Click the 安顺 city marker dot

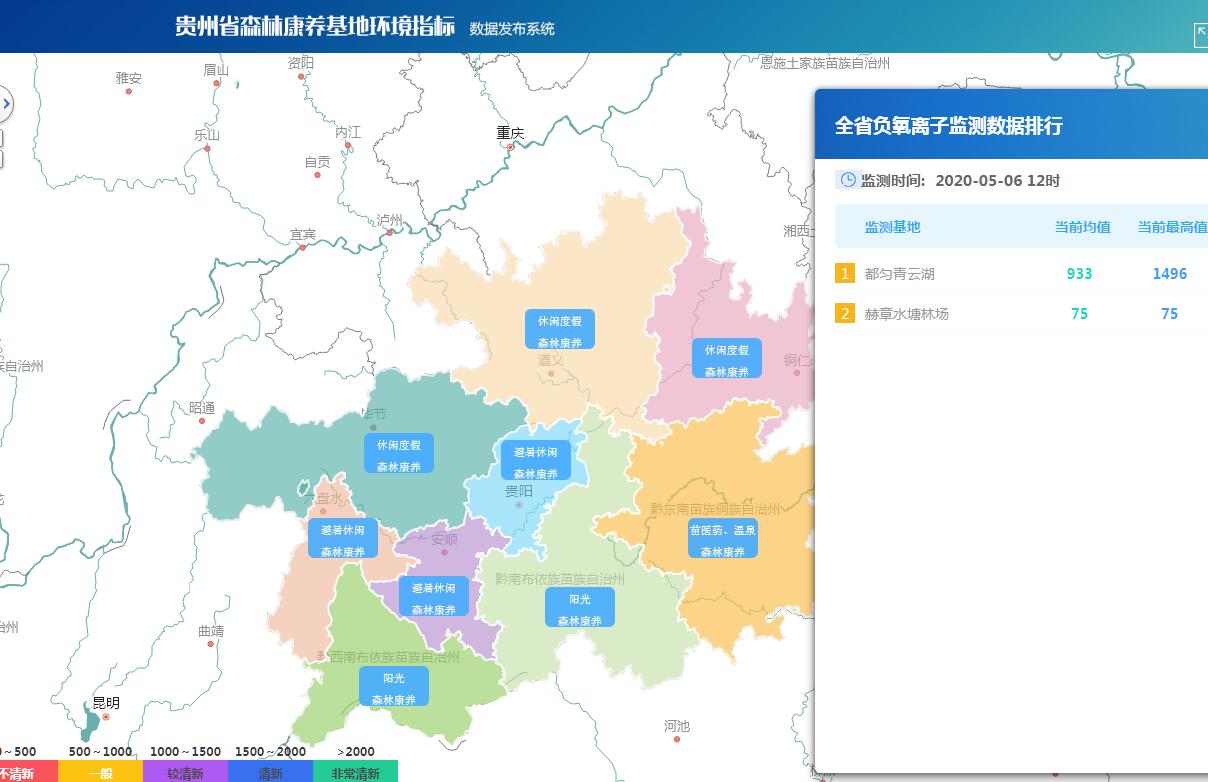click(445, 552)
